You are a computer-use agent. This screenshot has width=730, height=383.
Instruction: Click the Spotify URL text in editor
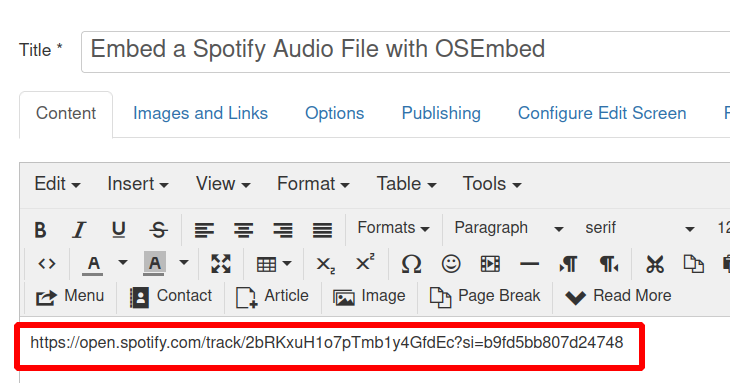326,343
